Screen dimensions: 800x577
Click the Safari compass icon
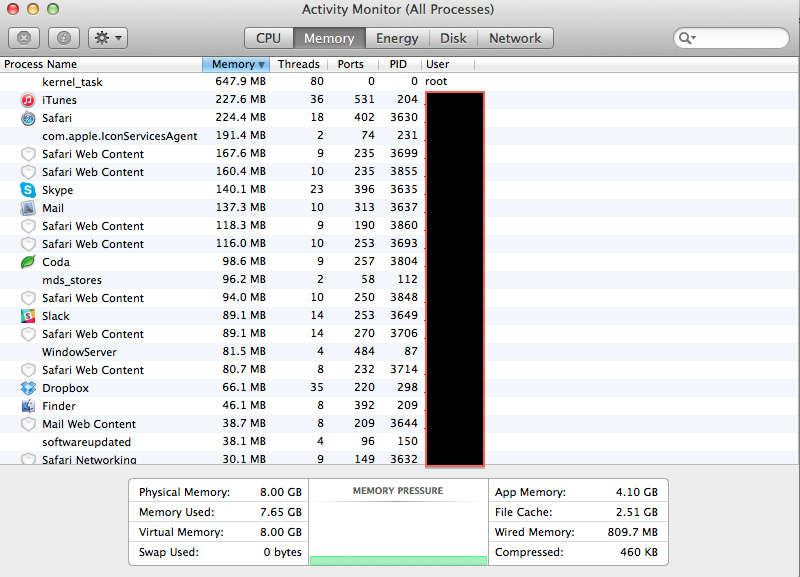click(28, 118)
